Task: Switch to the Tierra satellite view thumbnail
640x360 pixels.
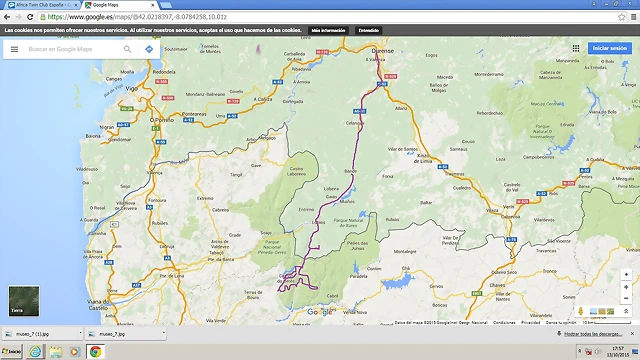Action: coord(24,301)
